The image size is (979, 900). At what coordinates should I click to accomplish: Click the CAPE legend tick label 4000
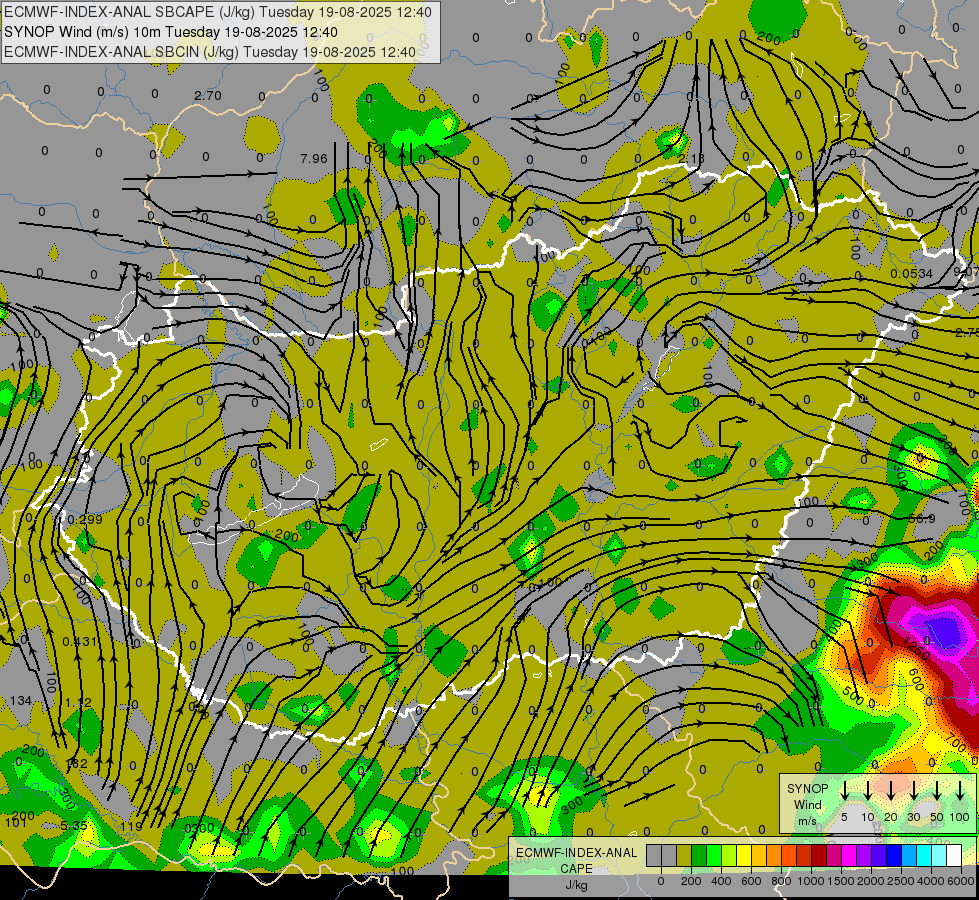tap(931, 881)
